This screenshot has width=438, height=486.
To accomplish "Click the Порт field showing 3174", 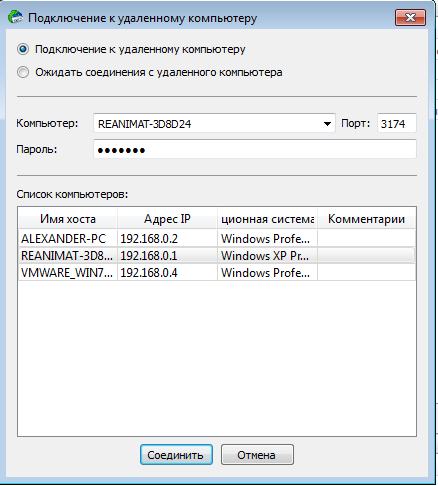I will coord(397,124).
